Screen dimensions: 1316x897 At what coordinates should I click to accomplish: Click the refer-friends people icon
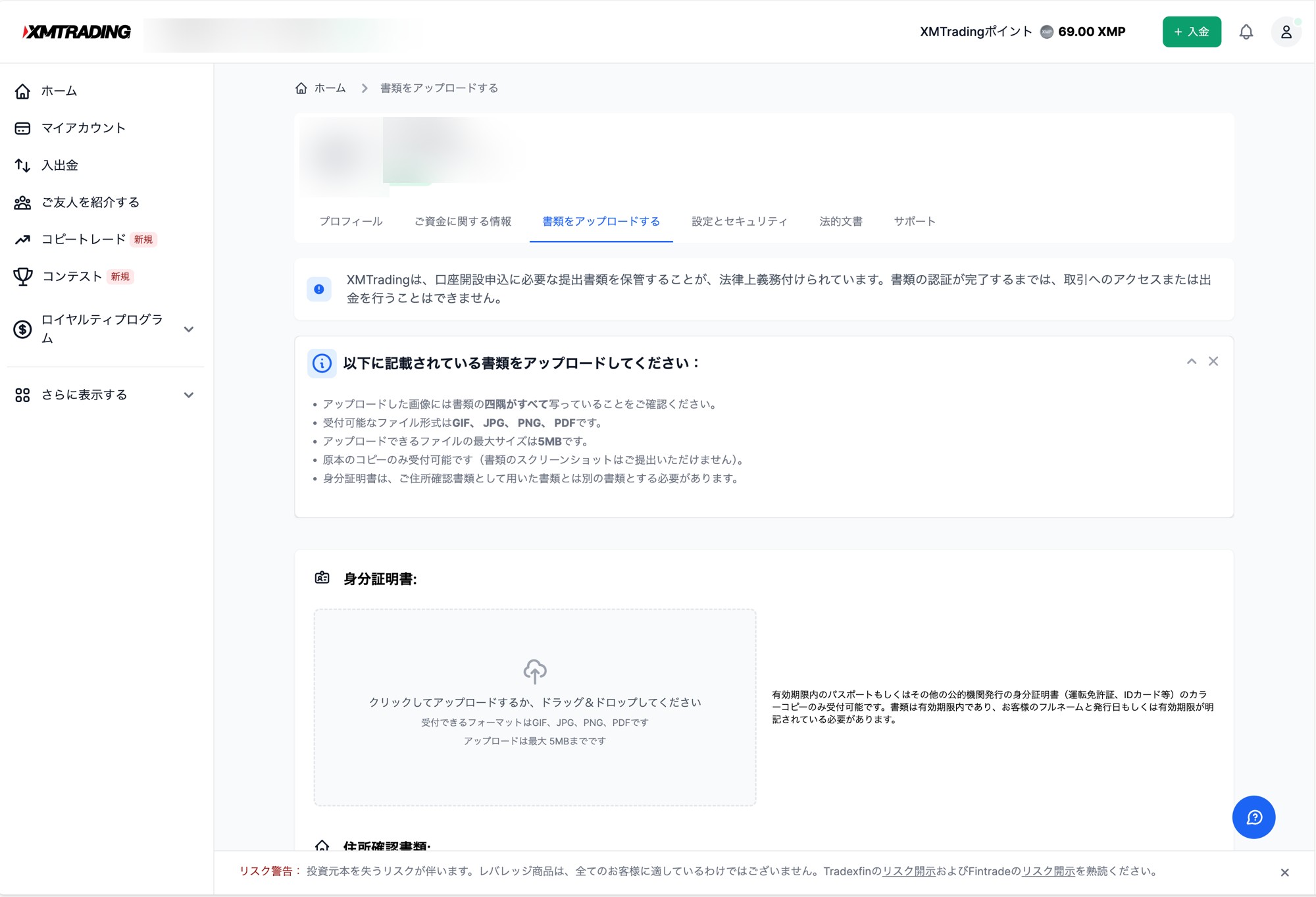[x=22, y=203]
